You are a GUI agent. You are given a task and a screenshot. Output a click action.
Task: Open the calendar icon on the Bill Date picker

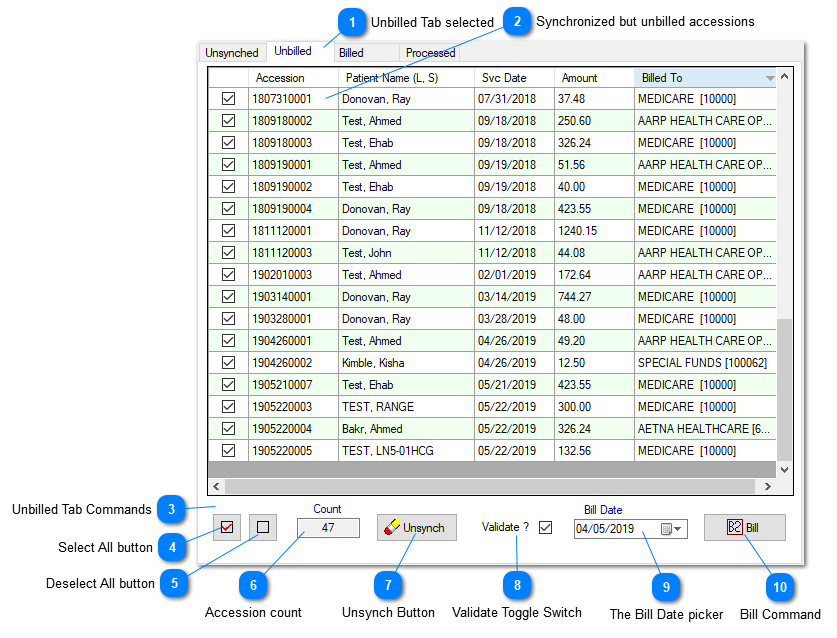[x=666, y=527]
